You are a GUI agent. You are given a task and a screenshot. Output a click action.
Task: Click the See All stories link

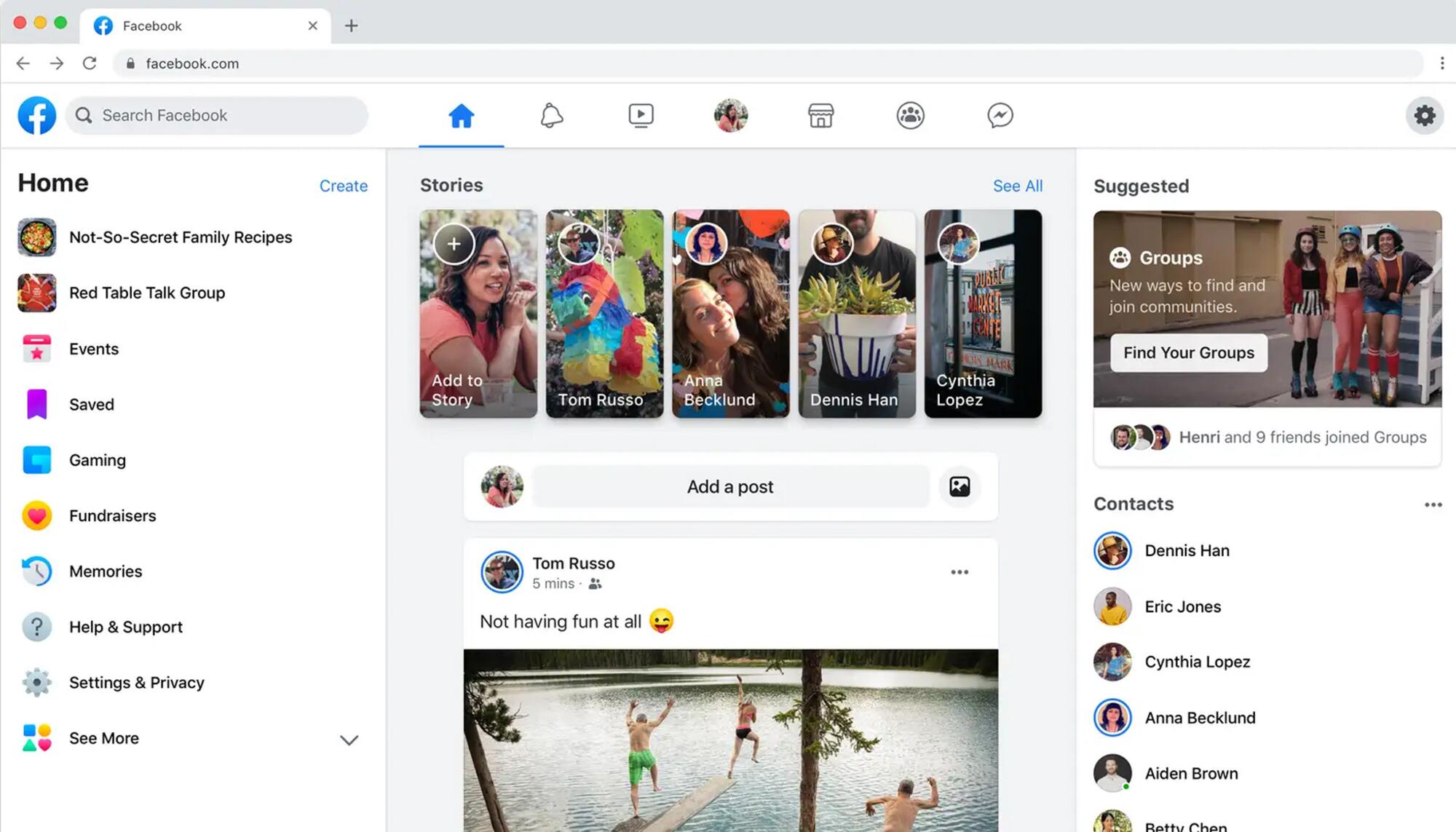tap(1018, 185)
